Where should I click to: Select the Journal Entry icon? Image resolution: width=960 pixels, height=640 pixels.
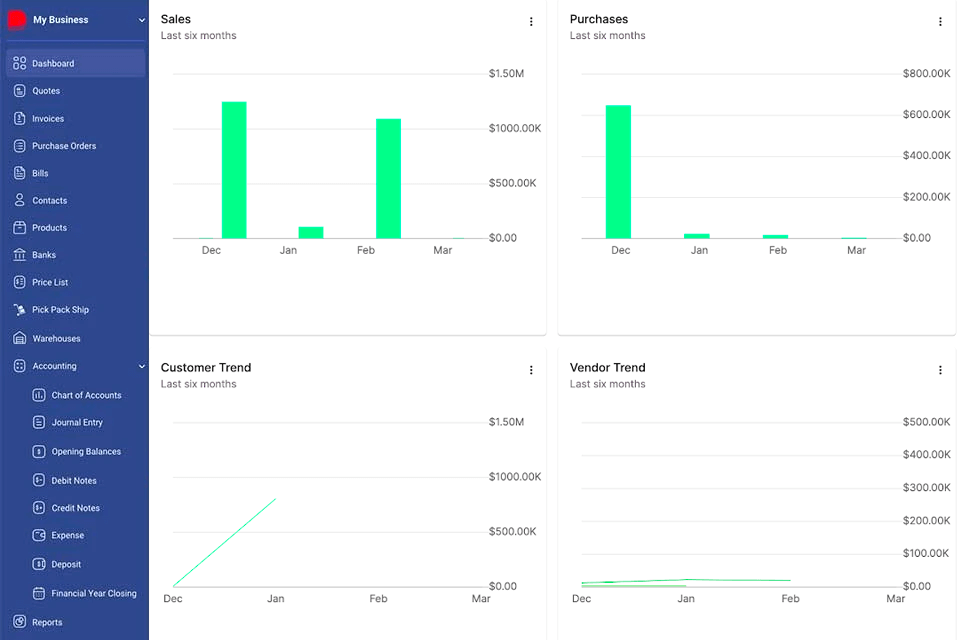coord(38,422)
